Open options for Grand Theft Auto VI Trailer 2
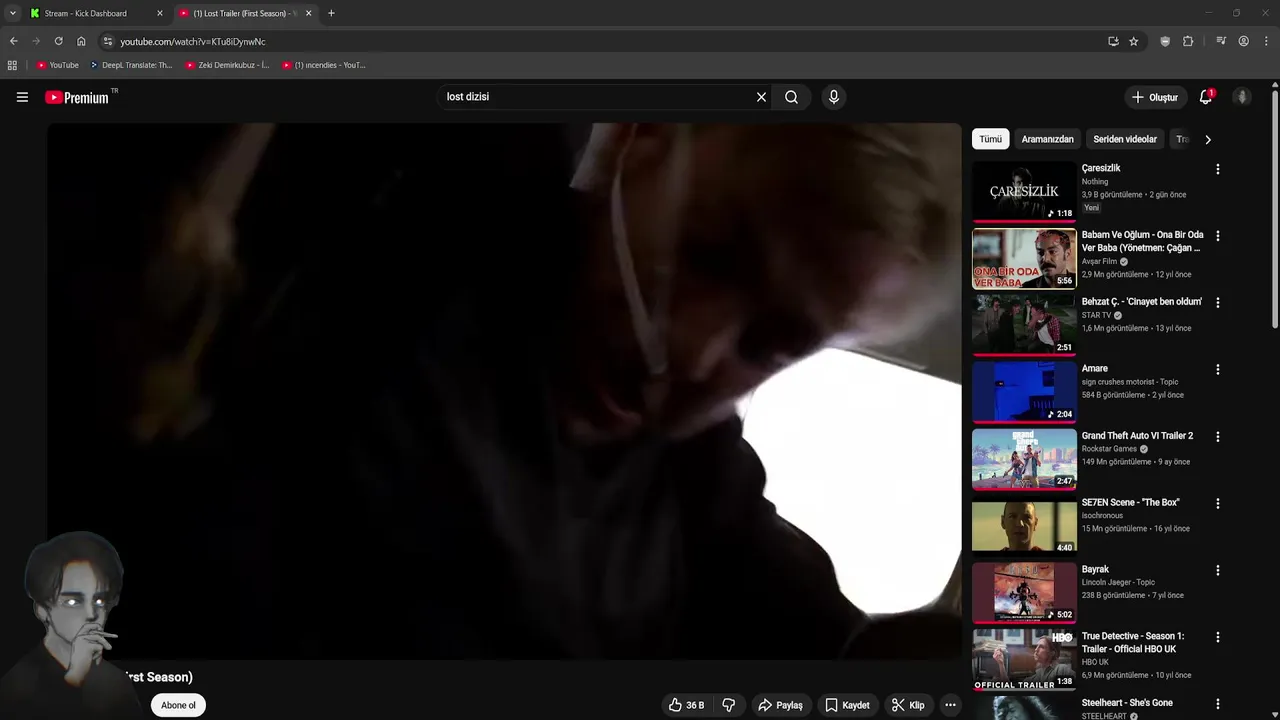Viewport: 1280px width, 720px height. click(1217, 436)
